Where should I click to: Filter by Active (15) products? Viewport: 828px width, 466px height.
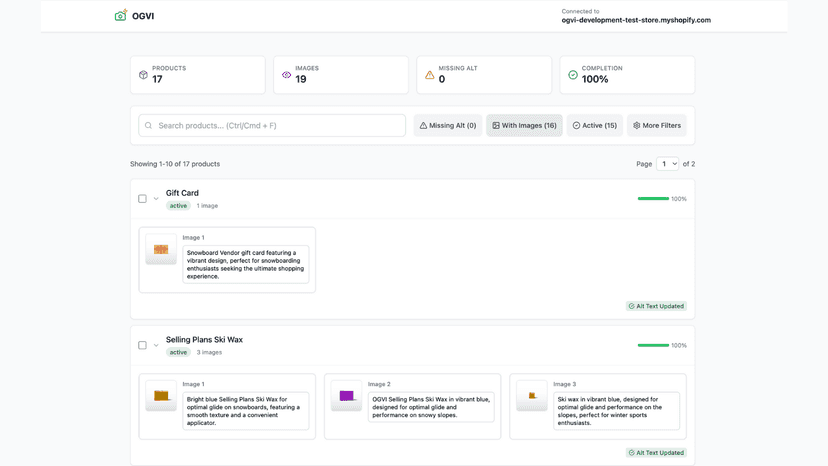595,126
